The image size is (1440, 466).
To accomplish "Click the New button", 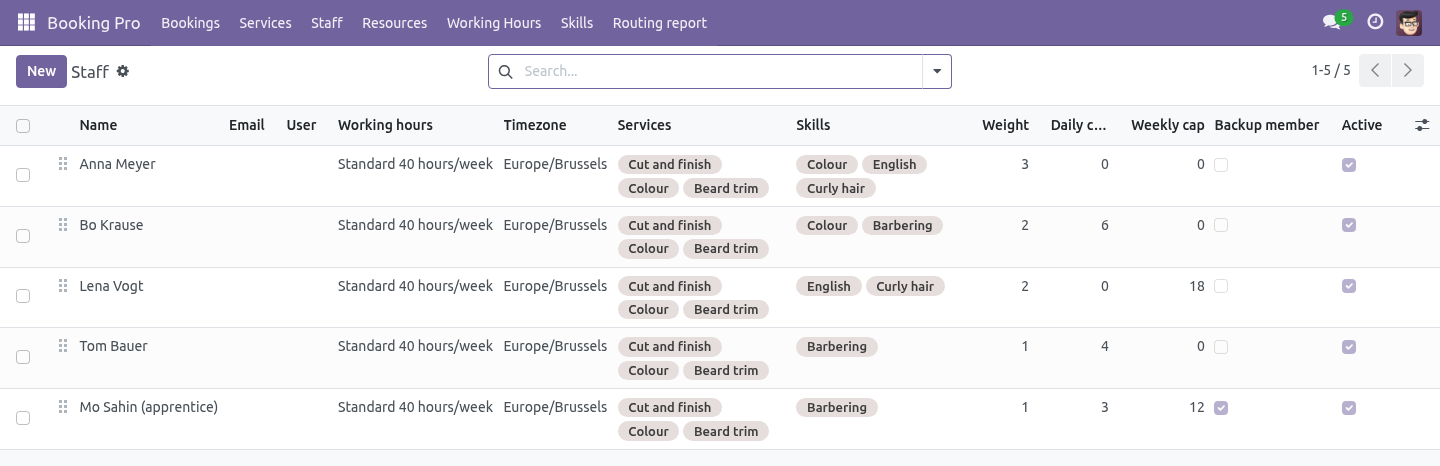I will [x=41, y=71].
